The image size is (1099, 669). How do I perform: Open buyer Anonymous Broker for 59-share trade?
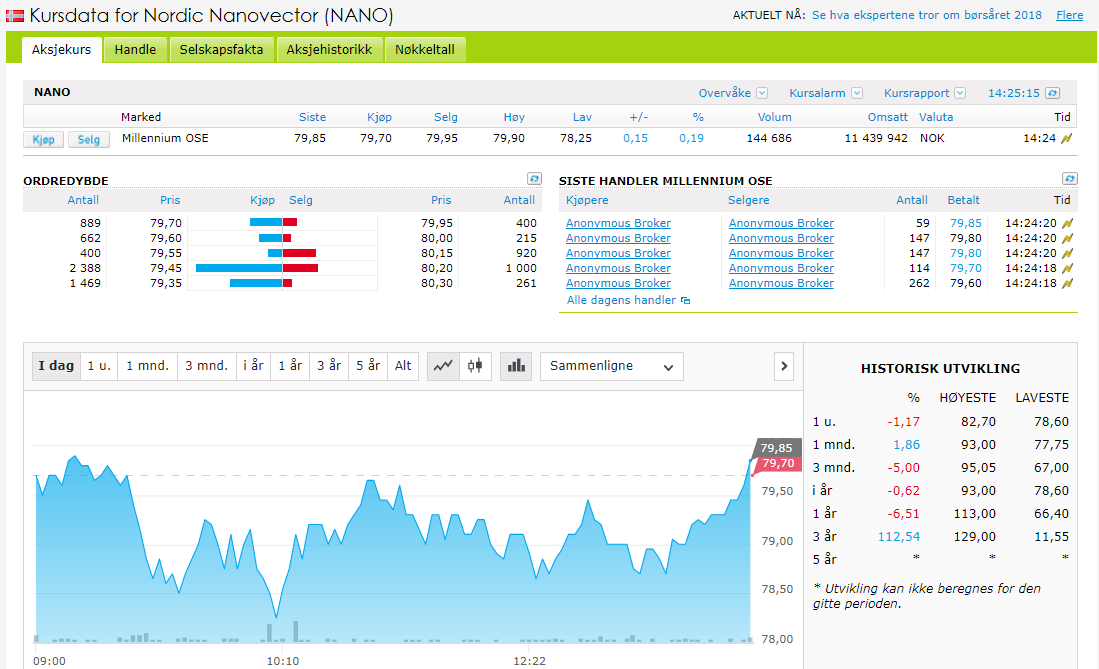coord(618,223)
